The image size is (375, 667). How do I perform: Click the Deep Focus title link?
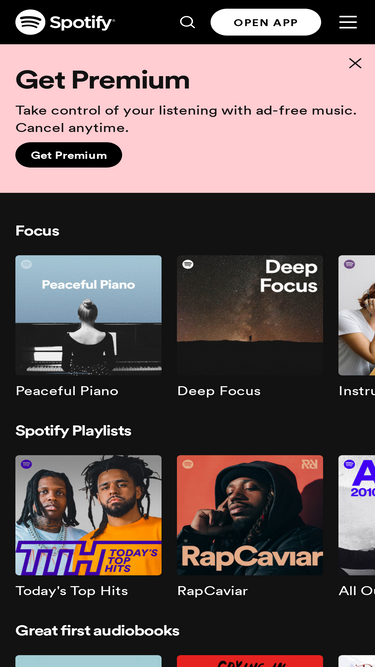(x=219, y=391)
